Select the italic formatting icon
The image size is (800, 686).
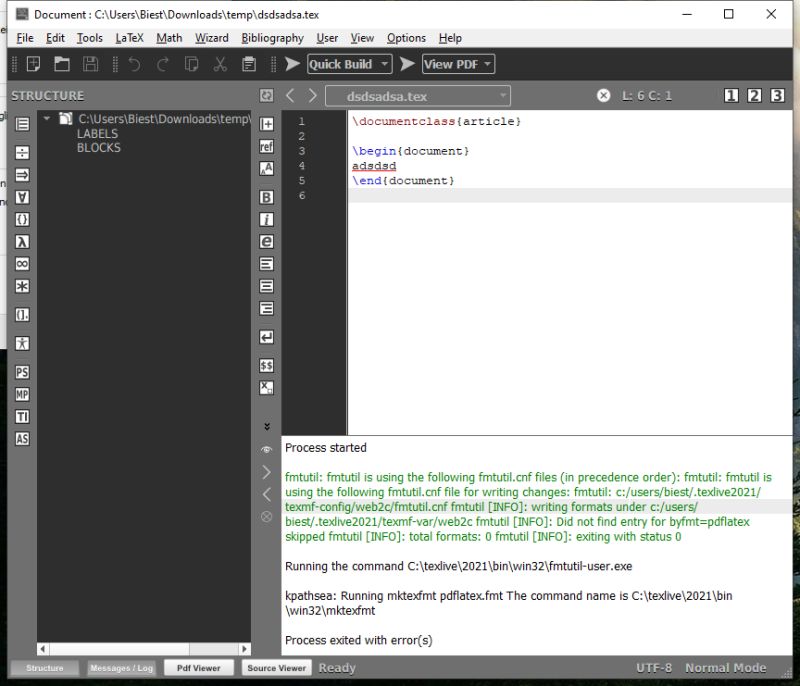[x=266, y=219]
